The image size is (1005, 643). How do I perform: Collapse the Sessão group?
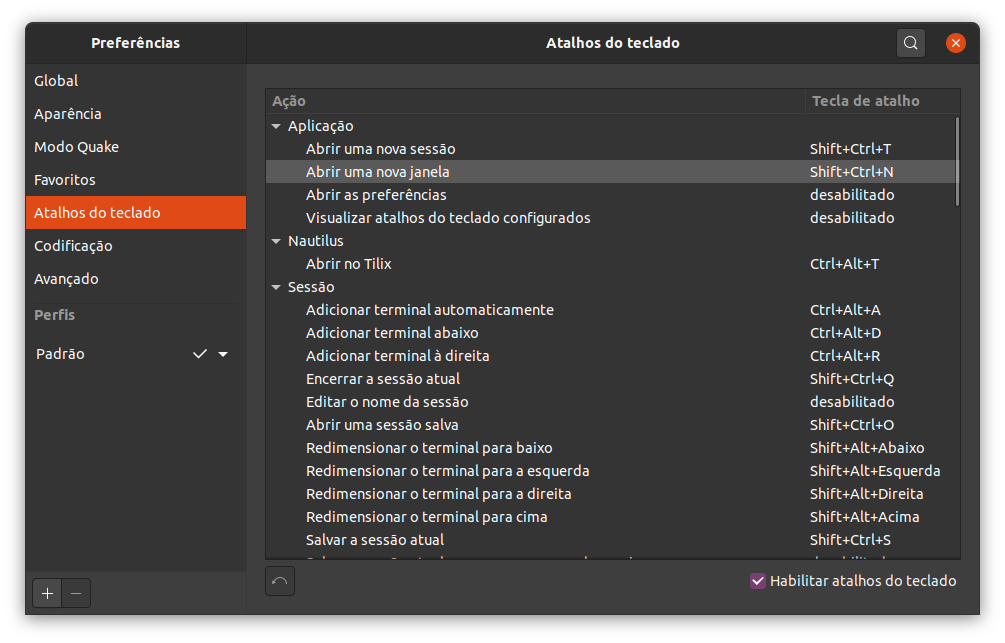click(276, 287)
